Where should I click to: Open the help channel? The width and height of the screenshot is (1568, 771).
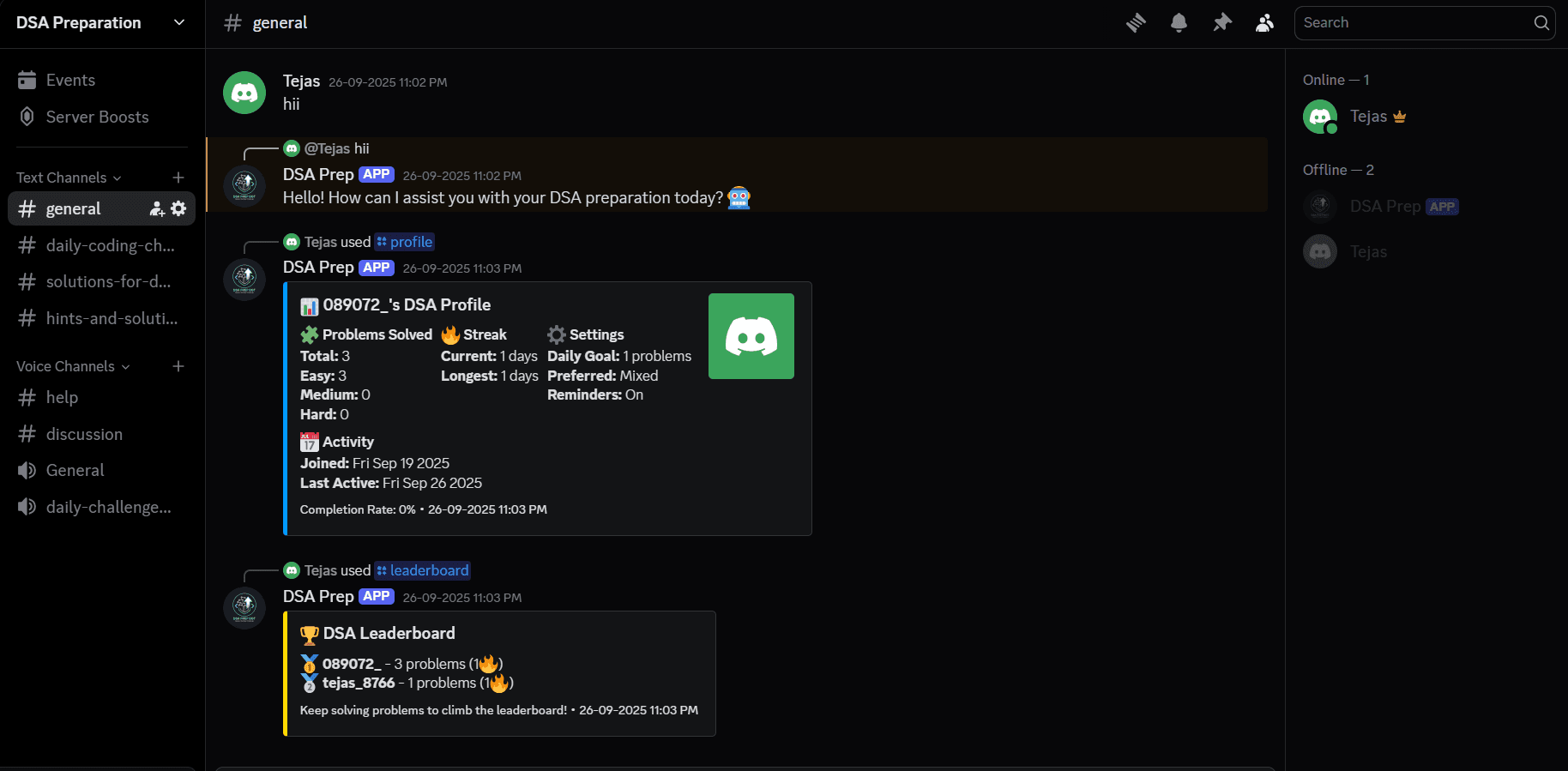point(102,397)
